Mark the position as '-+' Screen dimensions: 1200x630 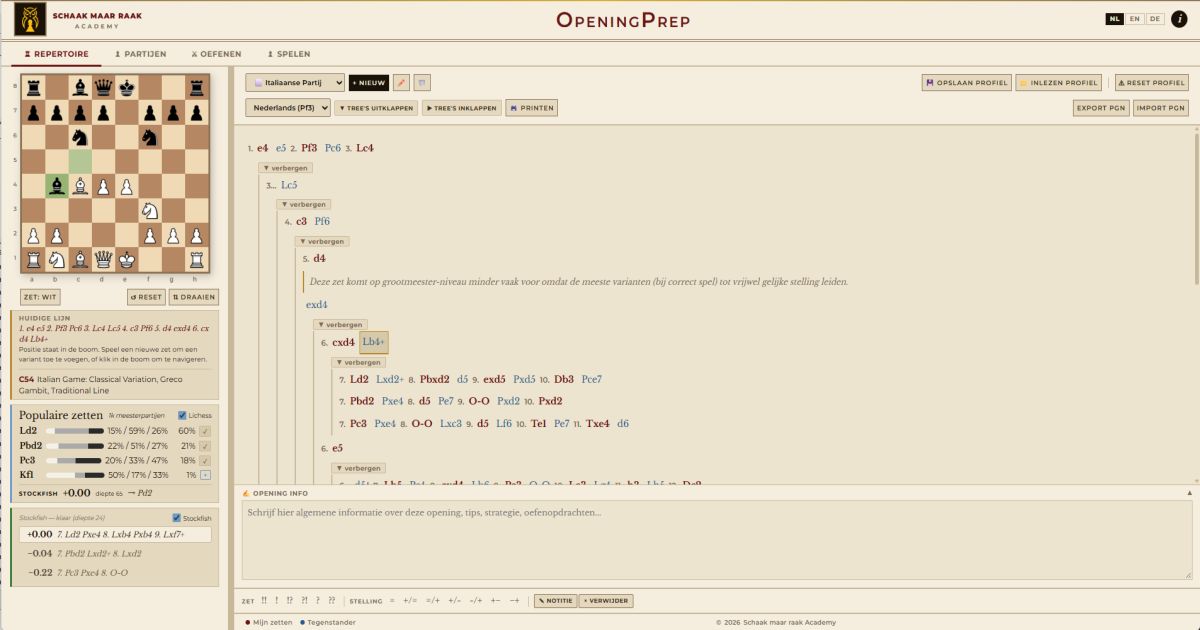click(514, 601)
